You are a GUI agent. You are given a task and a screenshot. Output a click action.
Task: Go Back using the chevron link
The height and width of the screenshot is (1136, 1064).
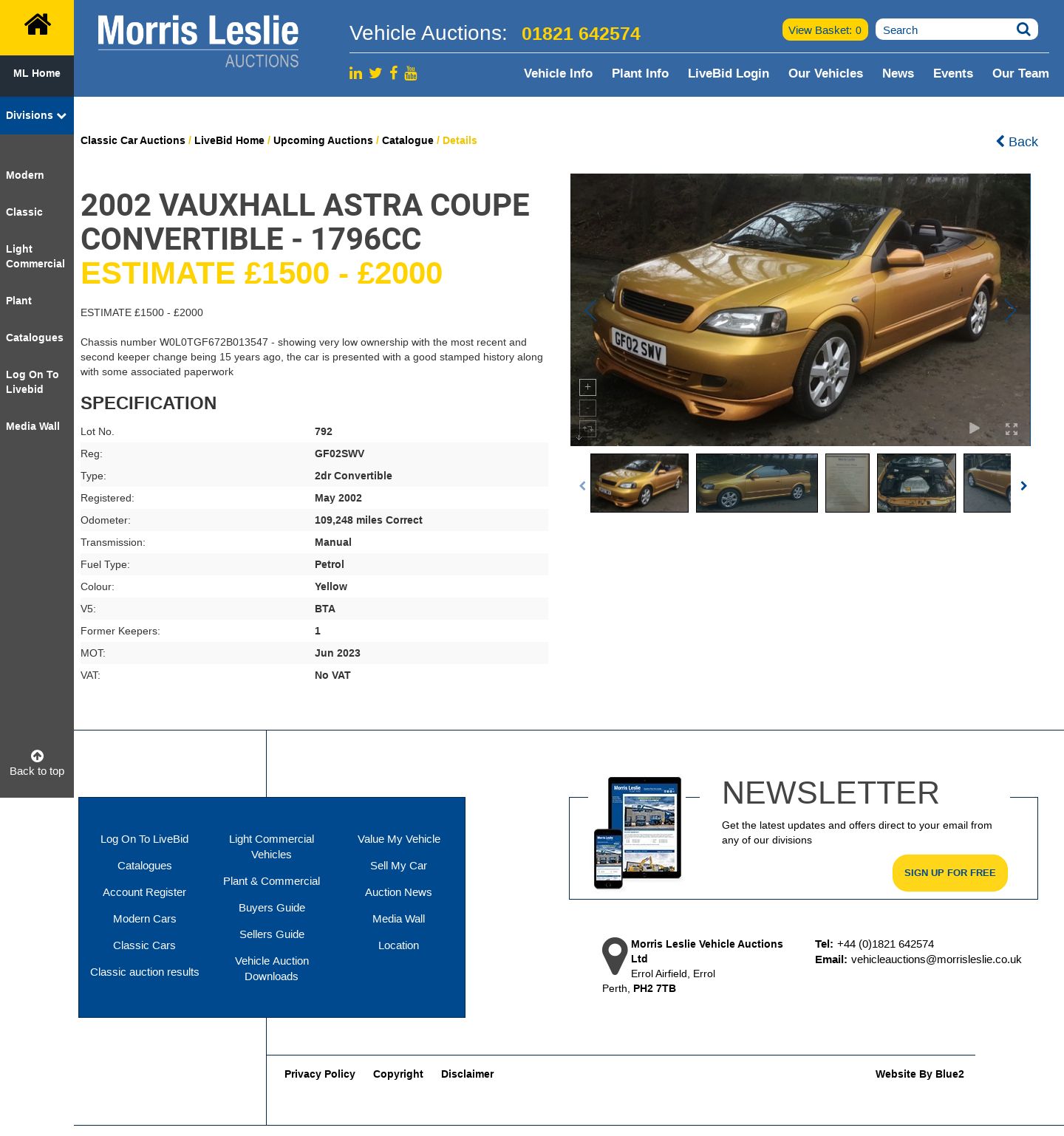pos(1017,141)
